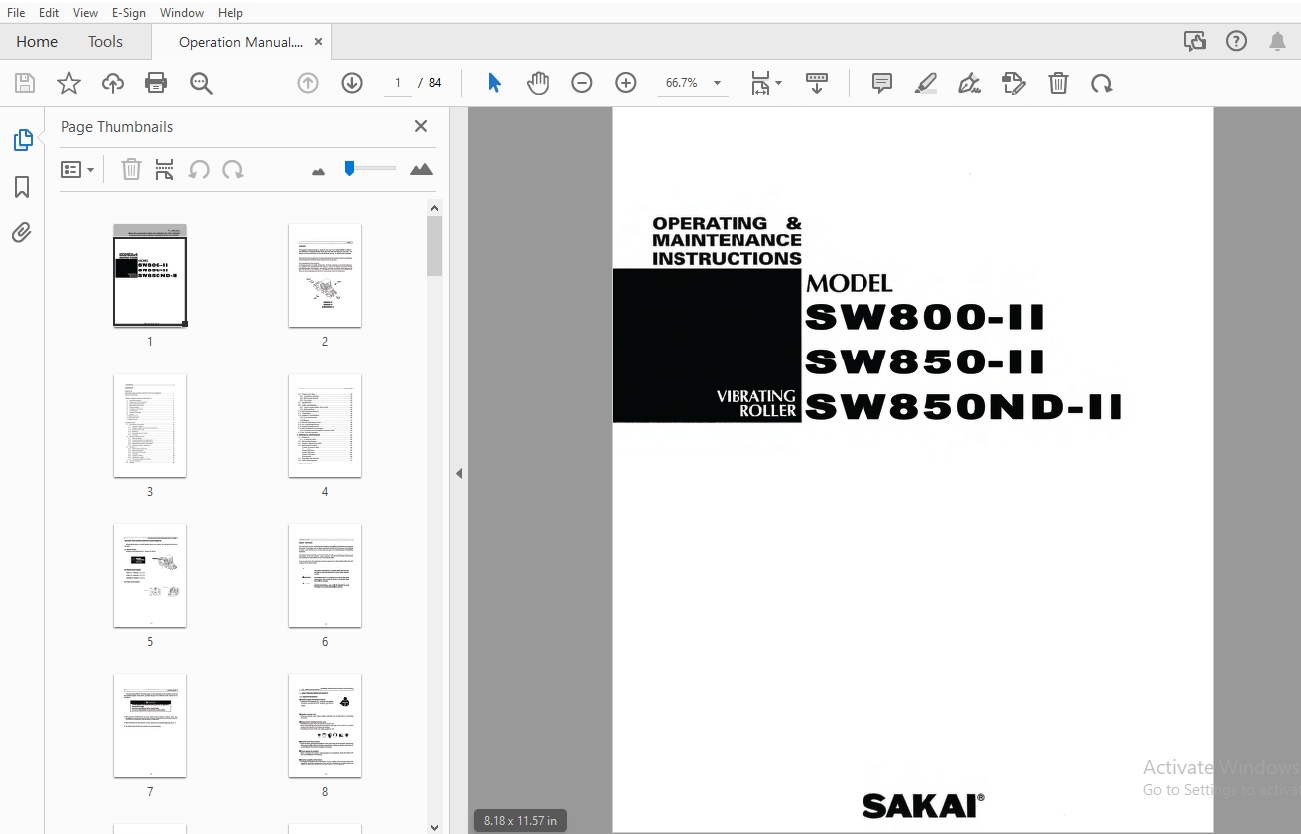
Task: Enlarge thumbnail size large mountain icon
Action: tap(421, 169)
